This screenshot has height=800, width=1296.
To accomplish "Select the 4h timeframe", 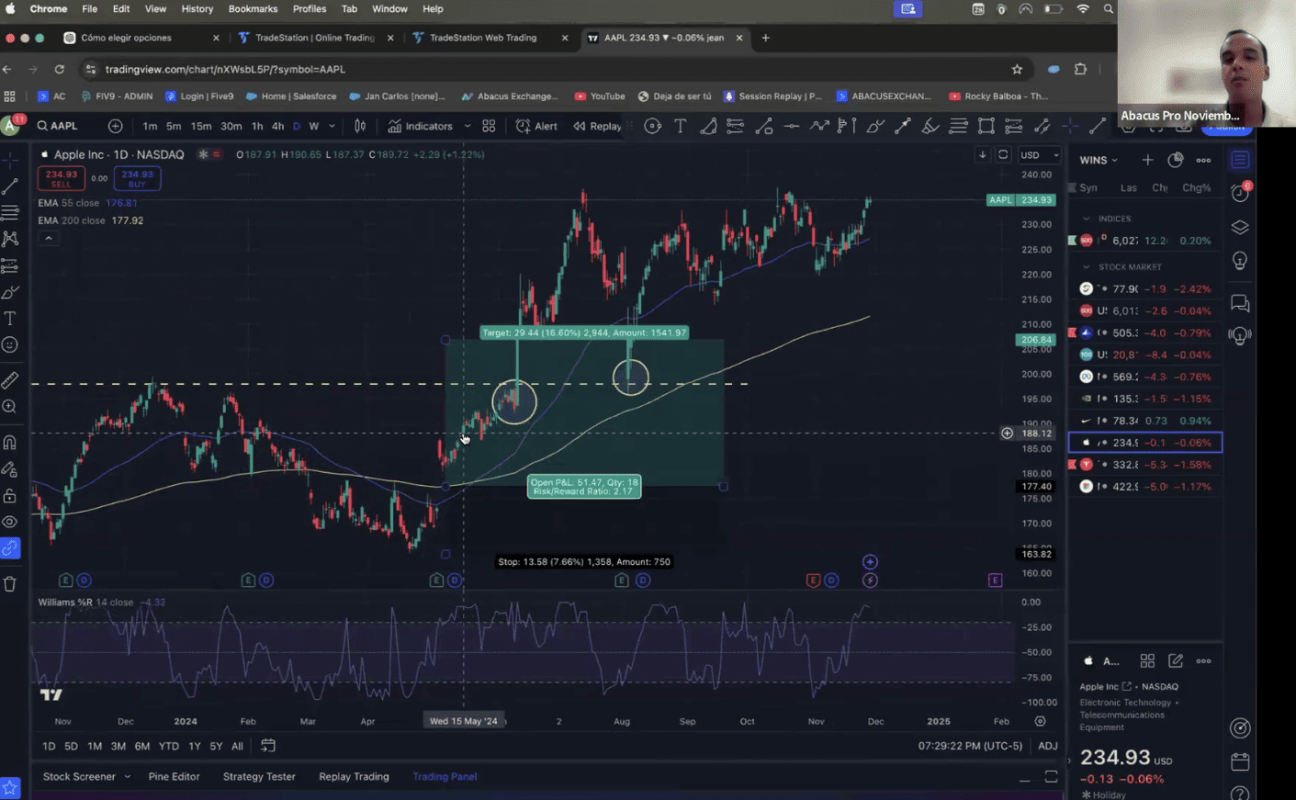I will [278, 126].
